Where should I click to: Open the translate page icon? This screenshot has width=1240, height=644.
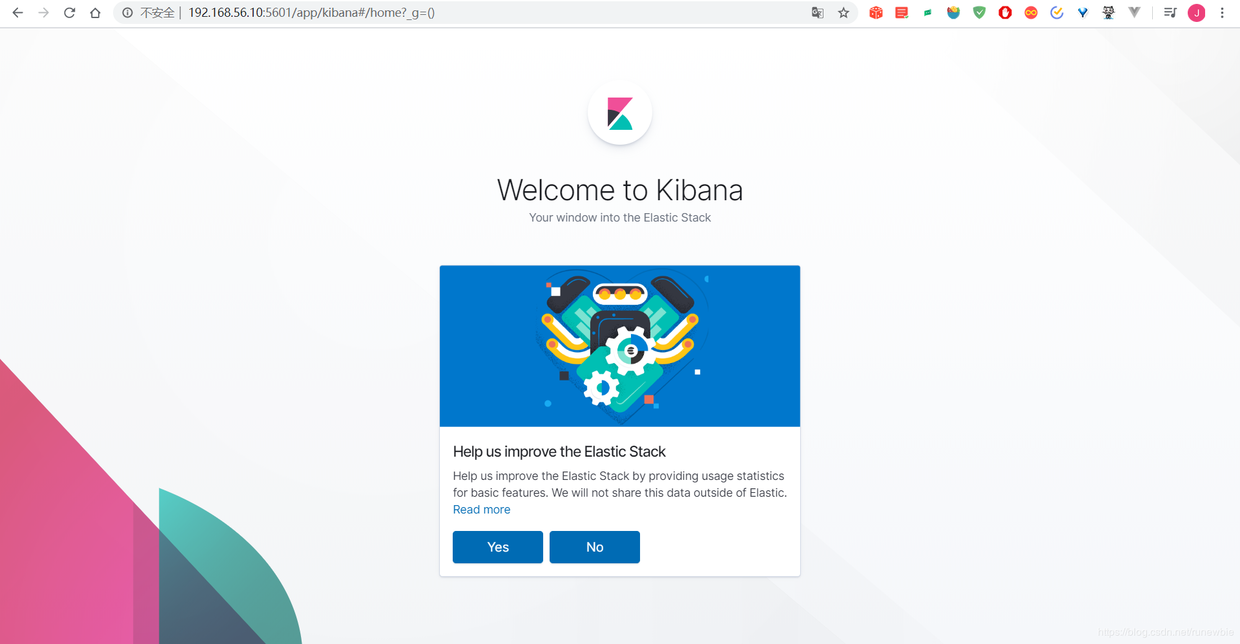[817, 13]
